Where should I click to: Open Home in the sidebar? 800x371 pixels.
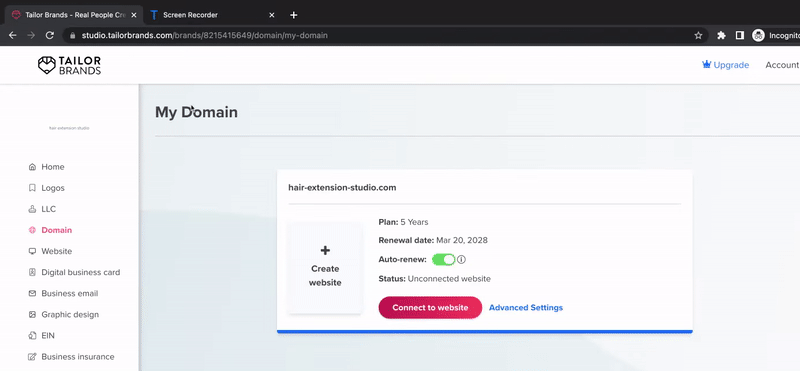(x=53, y=167)
